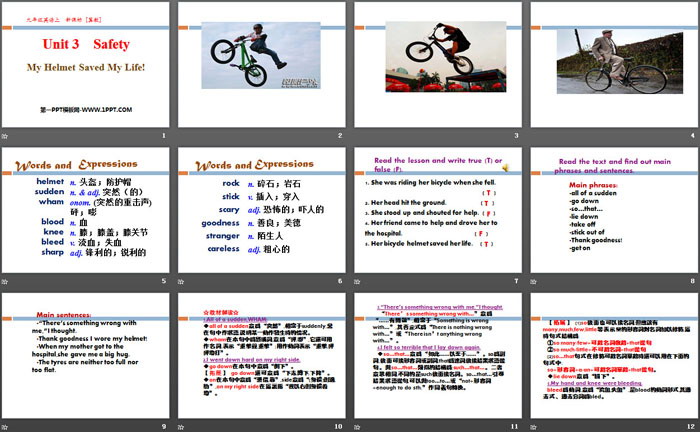Select slide 3 with the red bike stunt
700x432 pixels.
(x=437, y=64)
